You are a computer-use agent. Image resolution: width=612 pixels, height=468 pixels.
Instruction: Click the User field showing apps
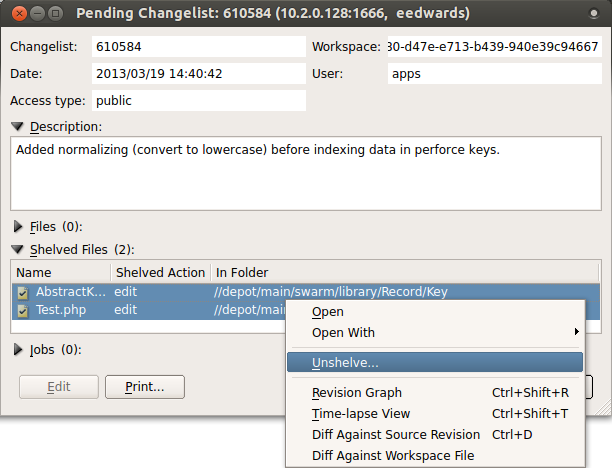tap(495, 74)
